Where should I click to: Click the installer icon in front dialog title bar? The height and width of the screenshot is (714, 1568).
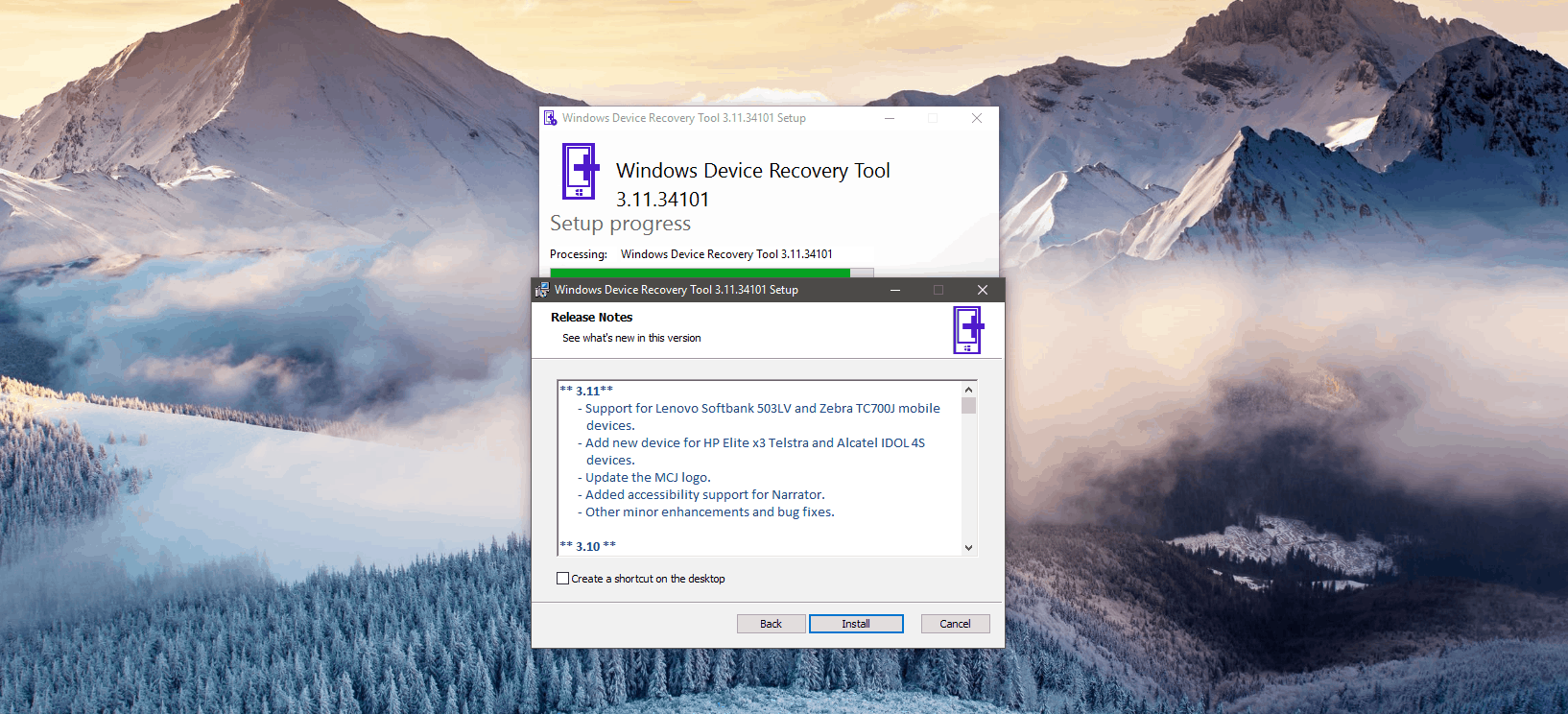coord(542,290)
